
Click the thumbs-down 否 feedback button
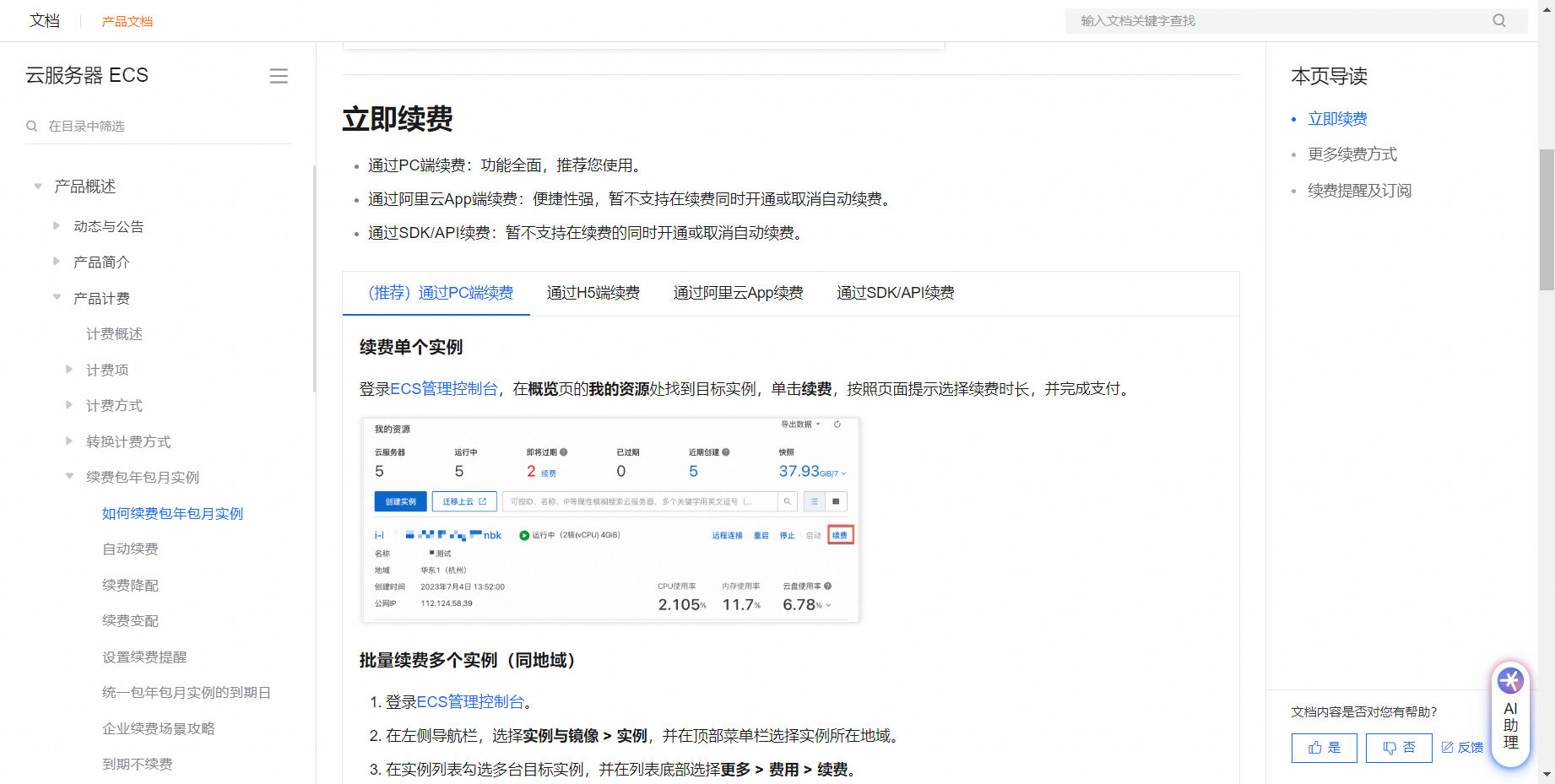[x=1398, y=748]
